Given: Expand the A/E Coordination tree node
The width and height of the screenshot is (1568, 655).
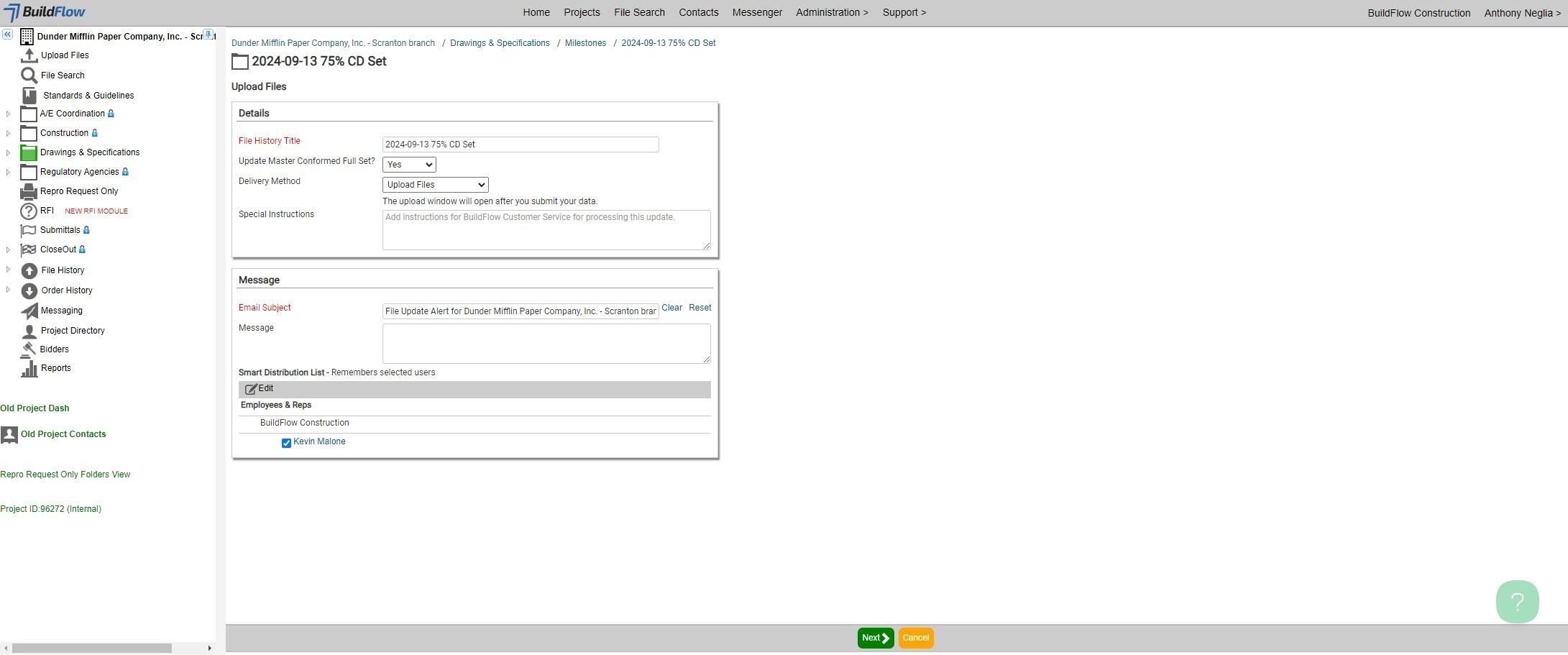Looking at the screenshot, I should [x=8, y=114].
